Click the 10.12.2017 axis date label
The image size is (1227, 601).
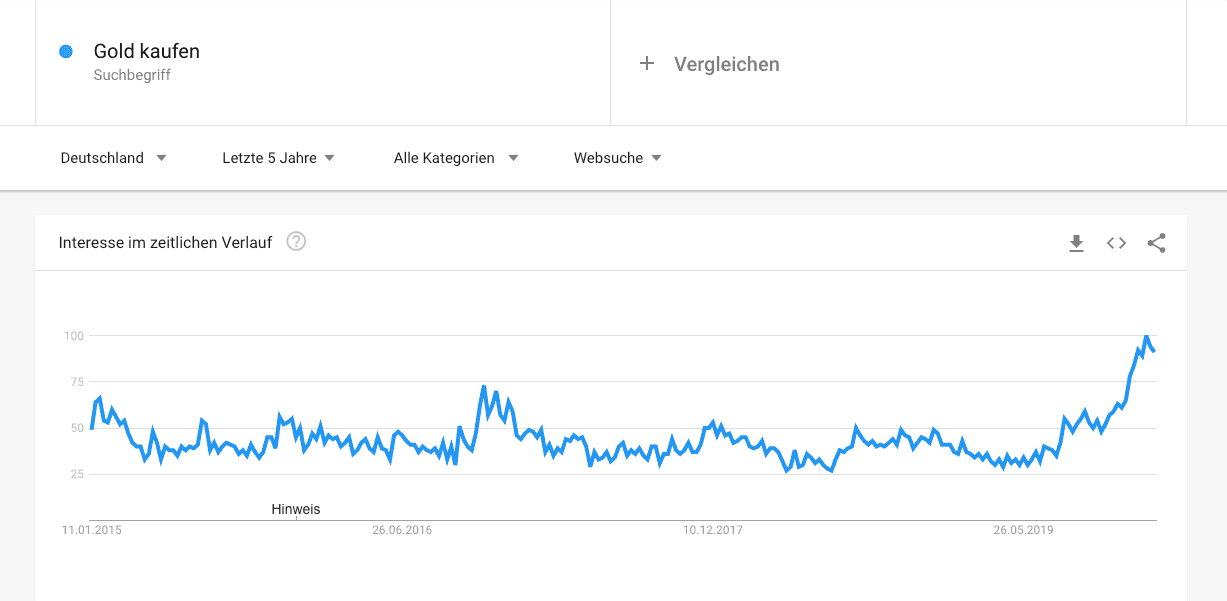[x=713, y=530]
